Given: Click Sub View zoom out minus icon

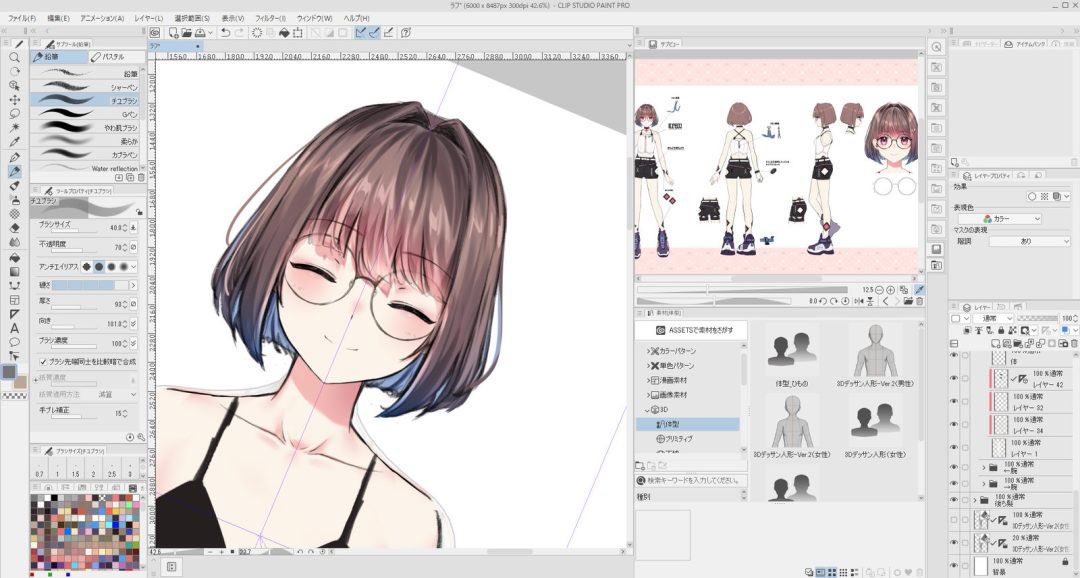Looking at the screenshot, I should (880, 290).
